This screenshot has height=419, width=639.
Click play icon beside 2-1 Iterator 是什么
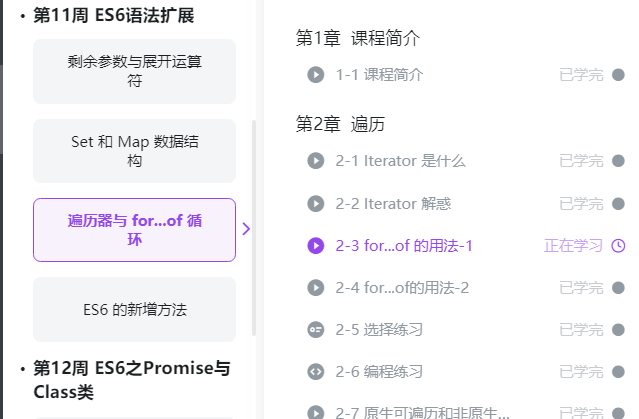[x=316, y=161]
